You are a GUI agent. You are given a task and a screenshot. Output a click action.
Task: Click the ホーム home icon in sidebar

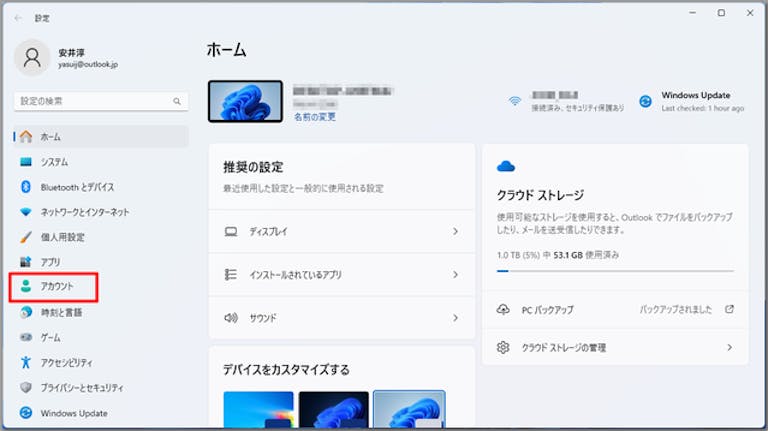[26, 137]
